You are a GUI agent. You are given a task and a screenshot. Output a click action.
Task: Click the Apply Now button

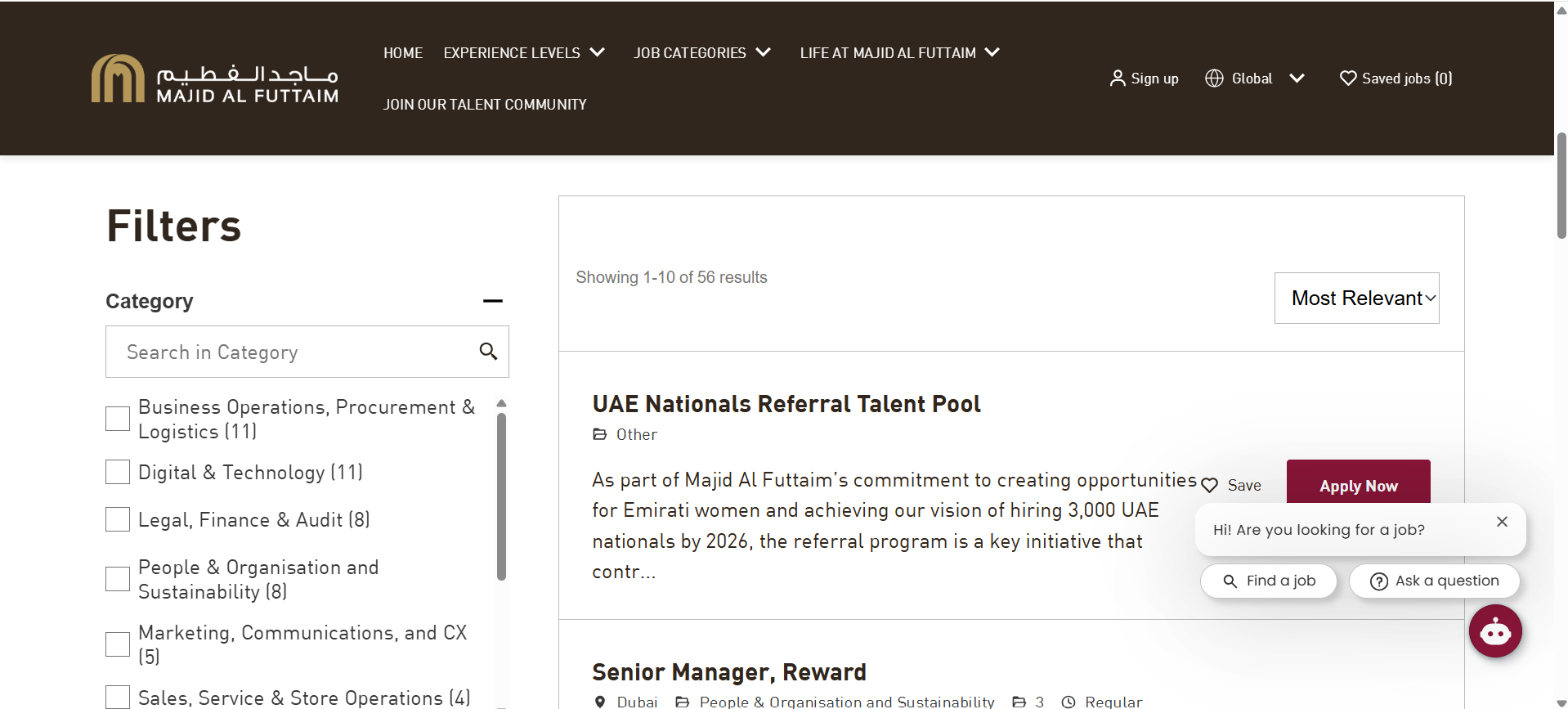(1358, 485)
